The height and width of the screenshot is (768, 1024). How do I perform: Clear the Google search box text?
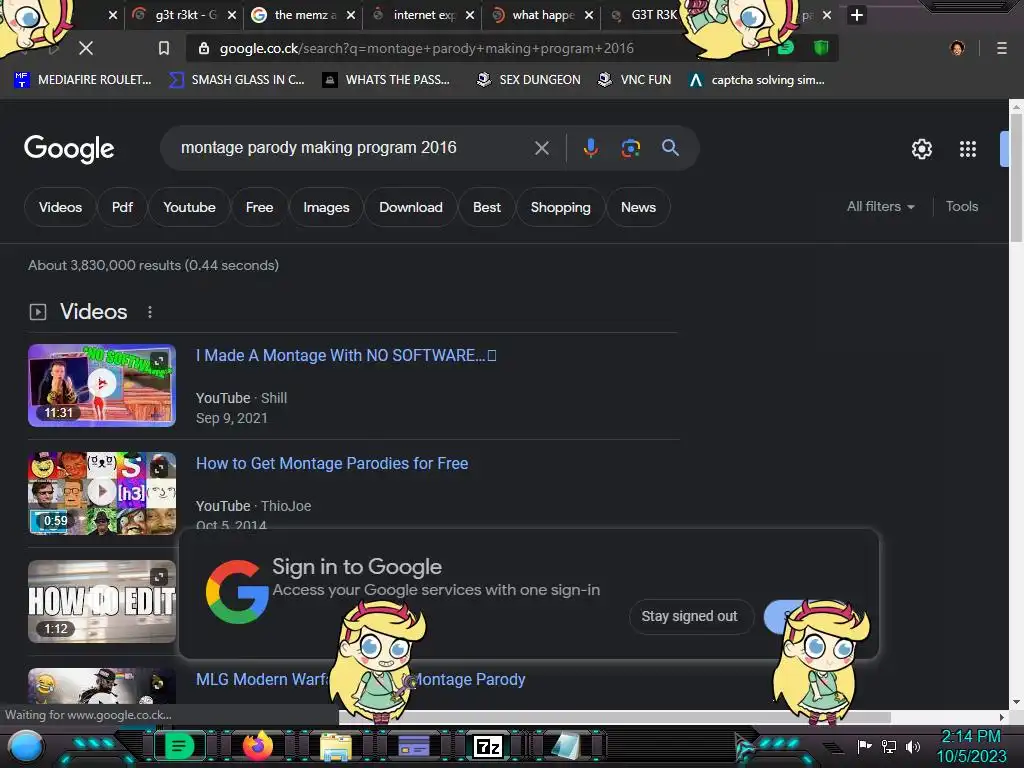tap(541, 148)
